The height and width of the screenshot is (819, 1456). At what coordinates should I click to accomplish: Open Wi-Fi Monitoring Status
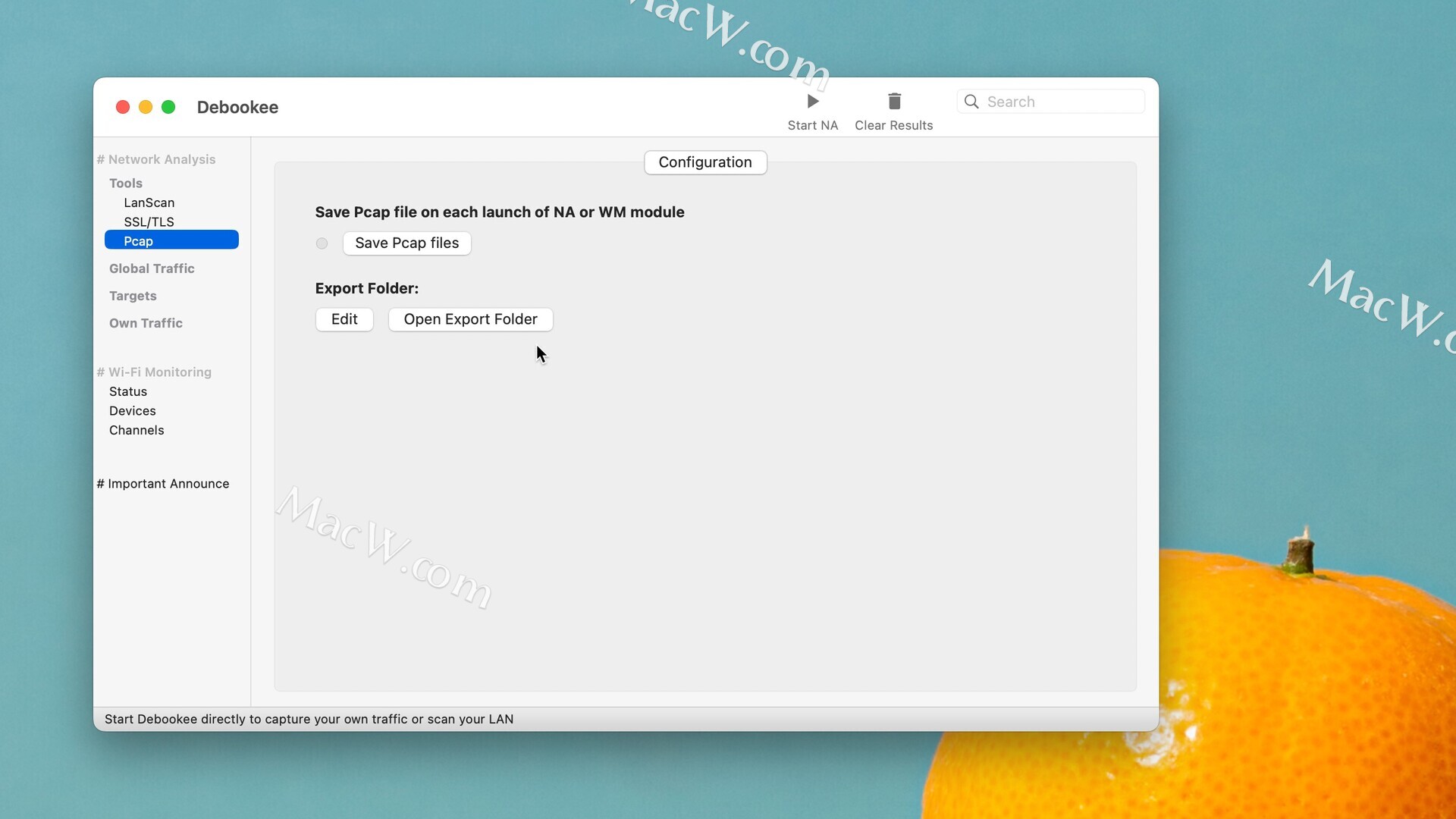pyautogui.click(x=128, y=391)
